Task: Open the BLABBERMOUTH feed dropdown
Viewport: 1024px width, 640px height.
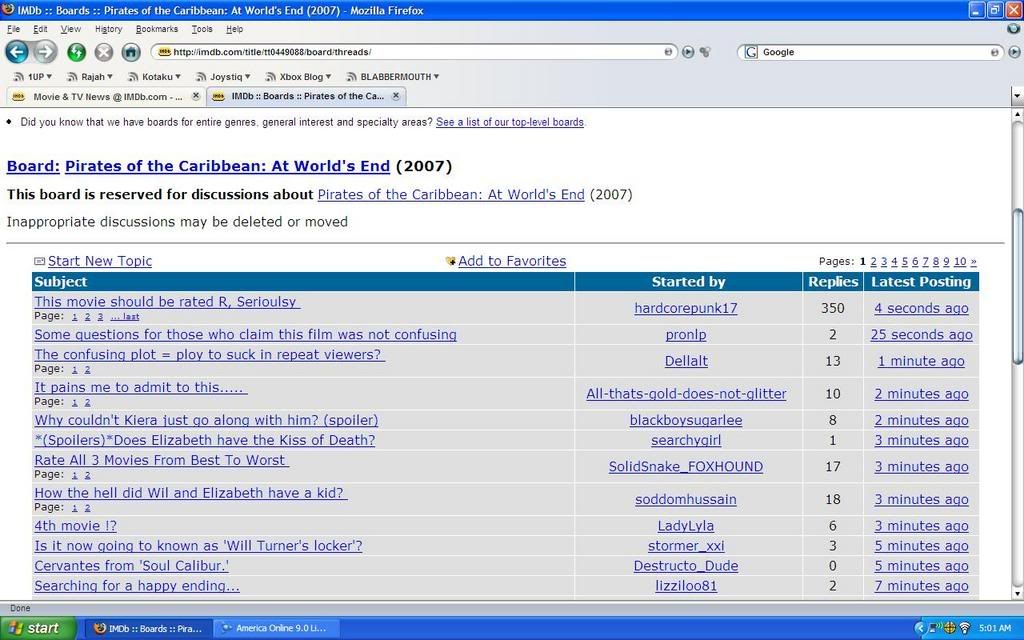Action: point(393,76)
